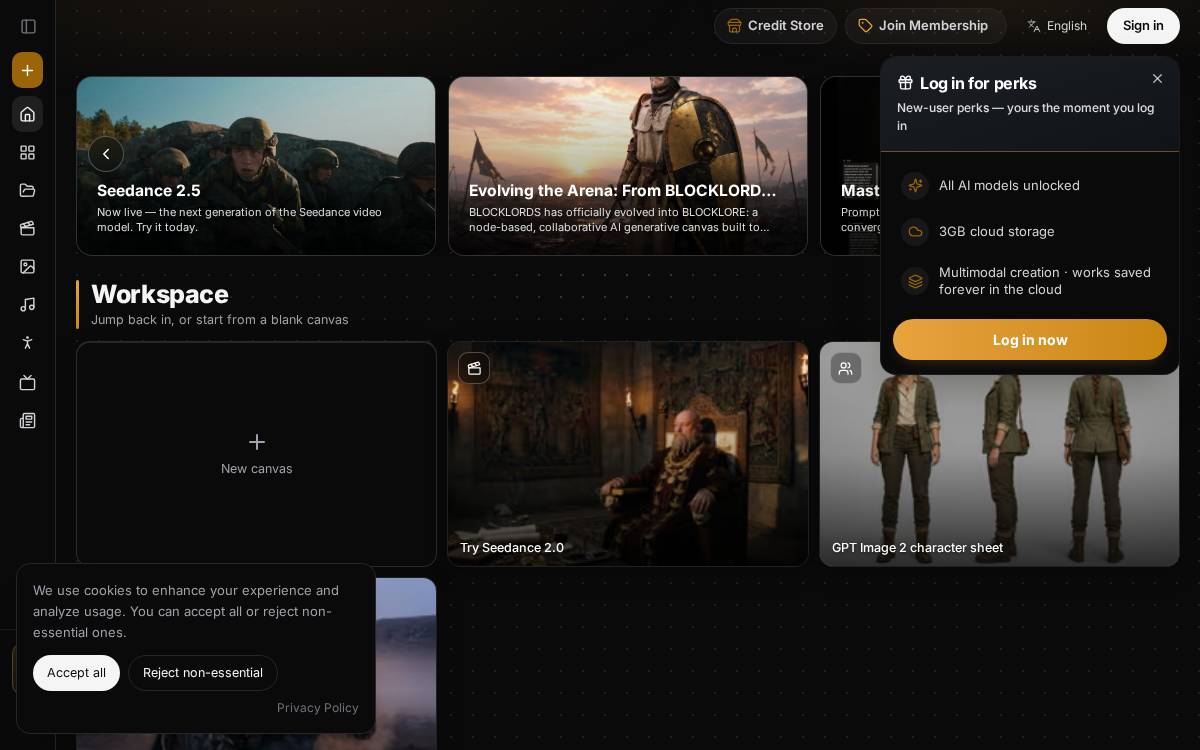Open the music note icon in sidebar
Image resolution: width=1200 pixels, height=750 pixels.
coord(27,304)
